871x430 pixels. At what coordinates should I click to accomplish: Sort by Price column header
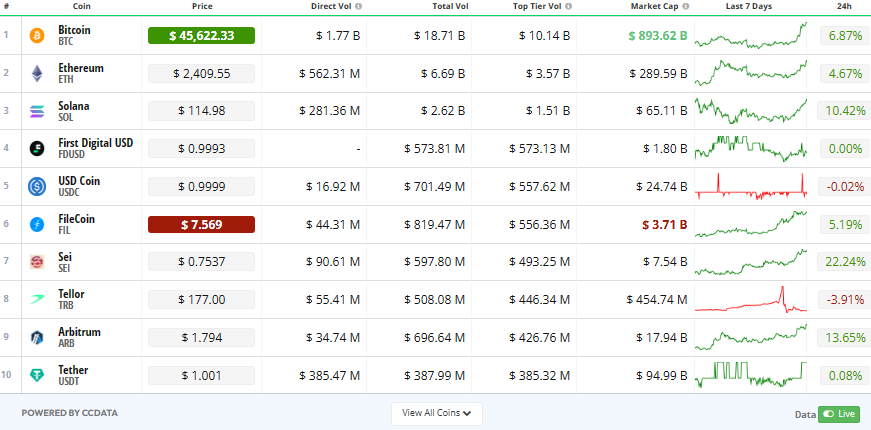point(202,7)
